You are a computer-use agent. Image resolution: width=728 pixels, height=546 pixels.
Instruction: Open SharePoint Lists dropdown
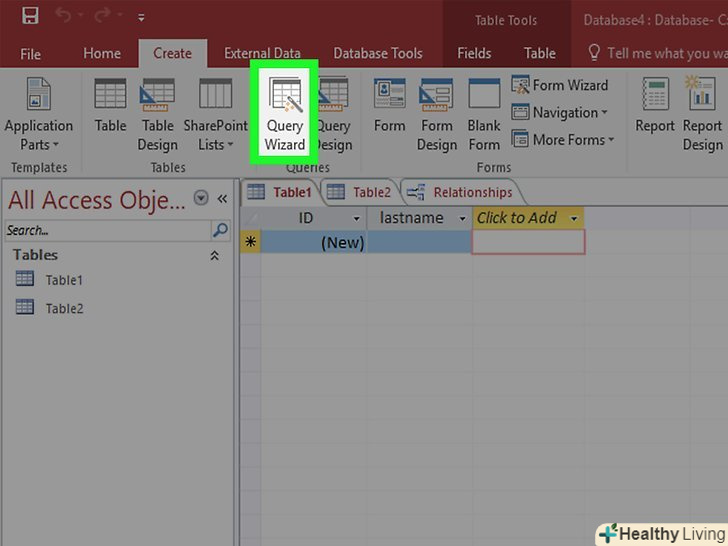coord(215,114)
